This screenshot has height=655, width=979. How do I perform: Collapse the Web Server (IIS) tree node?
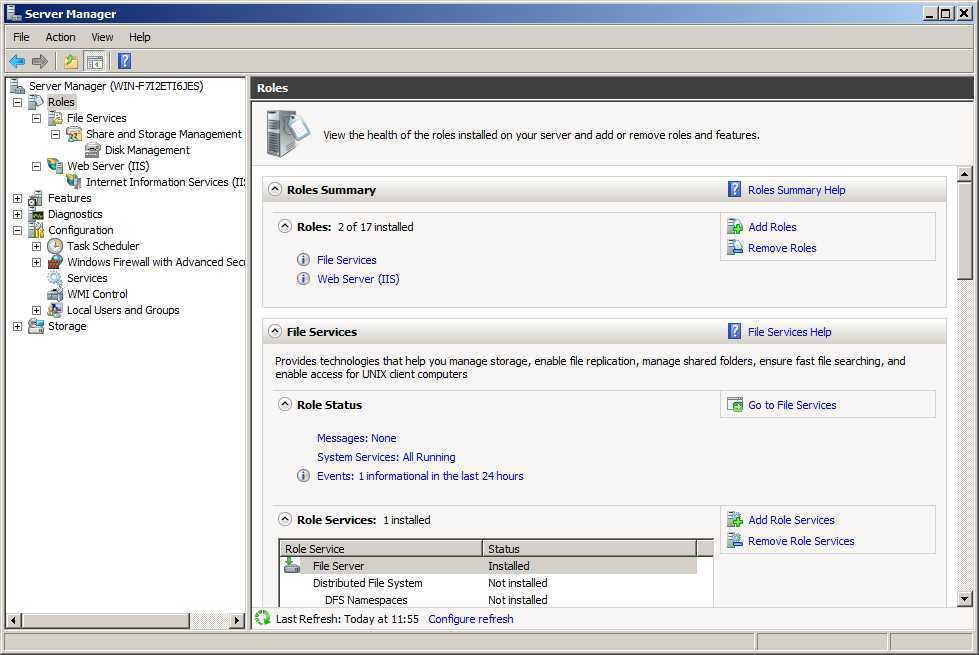click(x=36, y=166)
